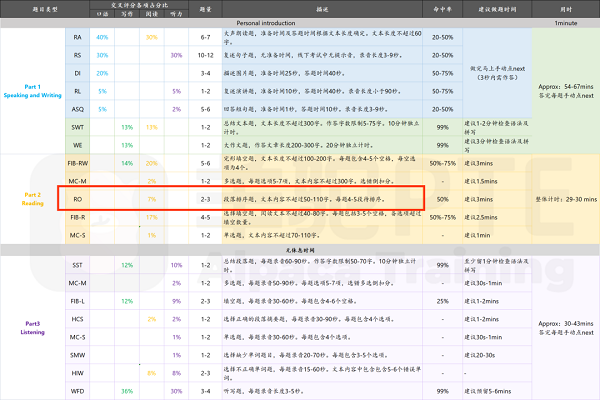Click the '1minute' duration cell

click(566, 23)
